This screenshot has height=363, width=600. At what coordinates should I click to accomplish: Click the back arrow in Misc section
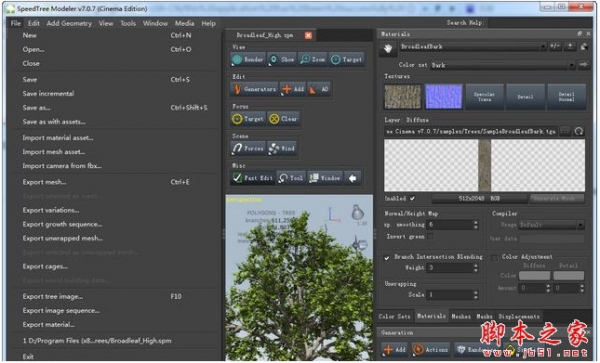click(352, 178)
